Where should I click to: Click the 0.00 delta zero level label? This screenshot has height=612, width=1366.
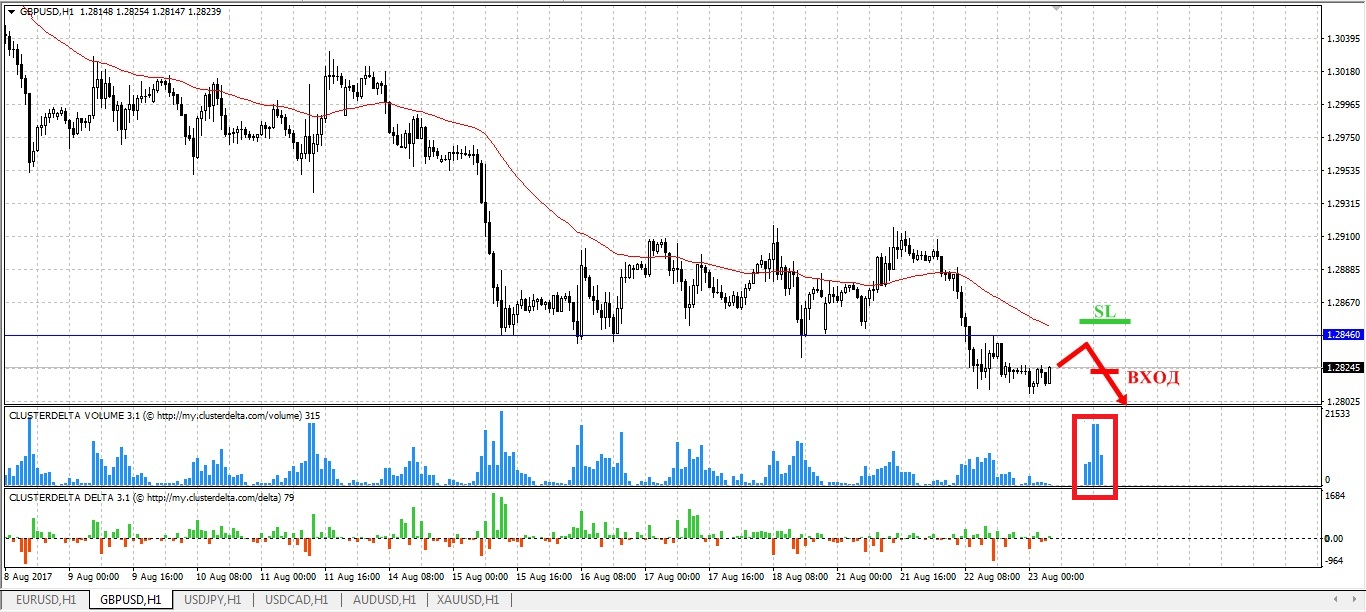point(1334,538)
